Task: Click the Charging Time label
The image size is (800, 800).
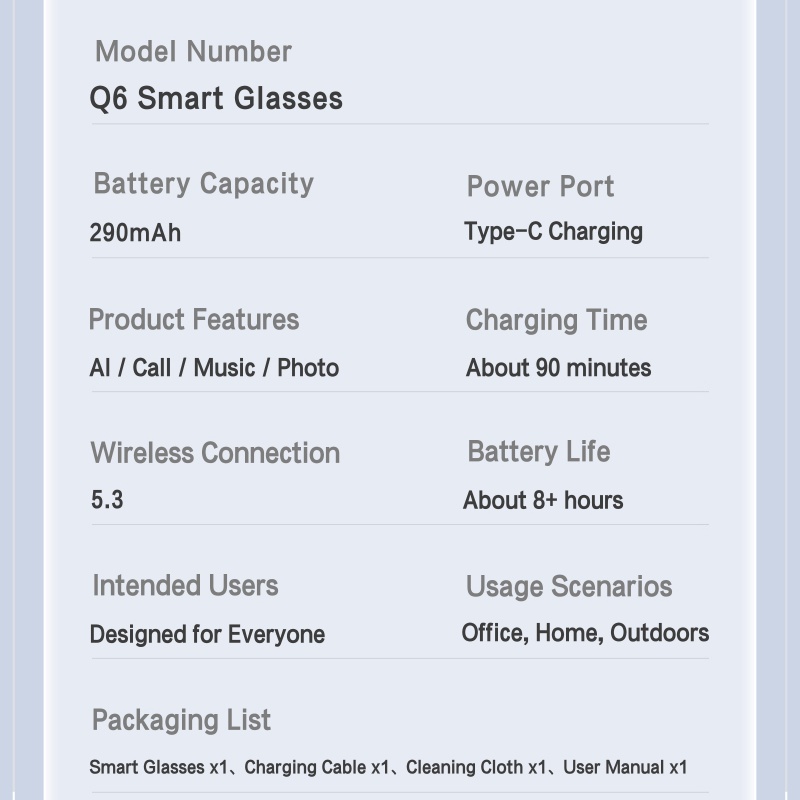Action: pos(556,320)
